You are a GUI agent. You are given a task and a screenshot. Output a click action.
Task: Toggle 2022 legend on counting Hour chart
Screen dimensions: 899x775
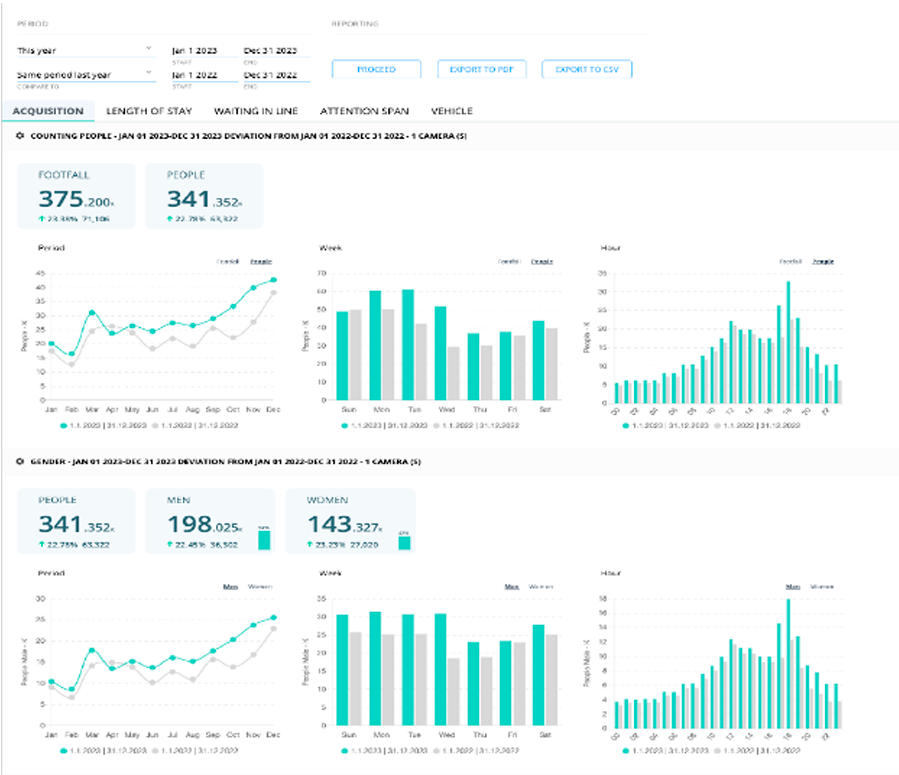pos(757,425)
